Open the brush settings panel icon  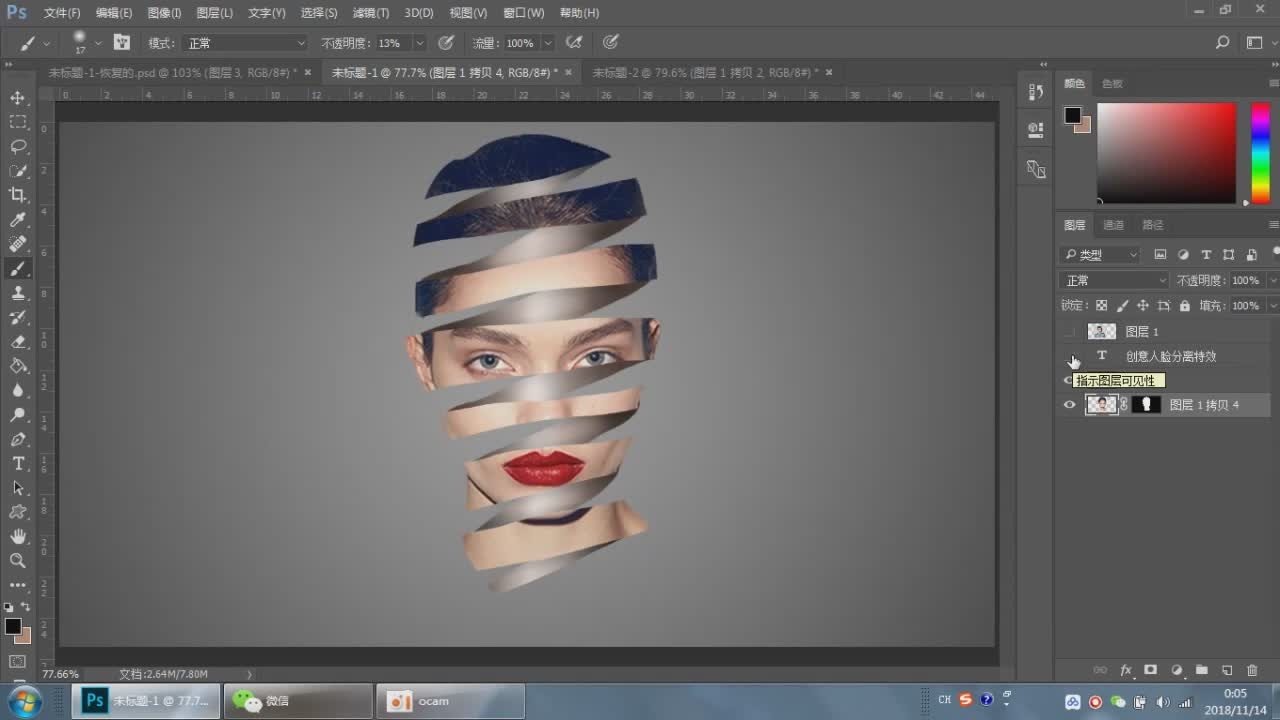tap(122, 43)
